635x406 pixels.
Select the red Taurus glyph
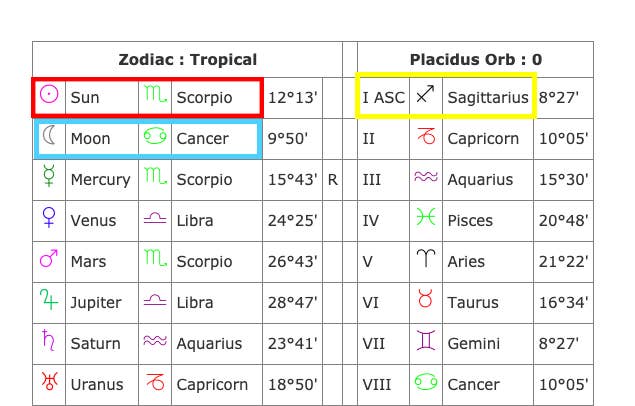coord(426,299)
